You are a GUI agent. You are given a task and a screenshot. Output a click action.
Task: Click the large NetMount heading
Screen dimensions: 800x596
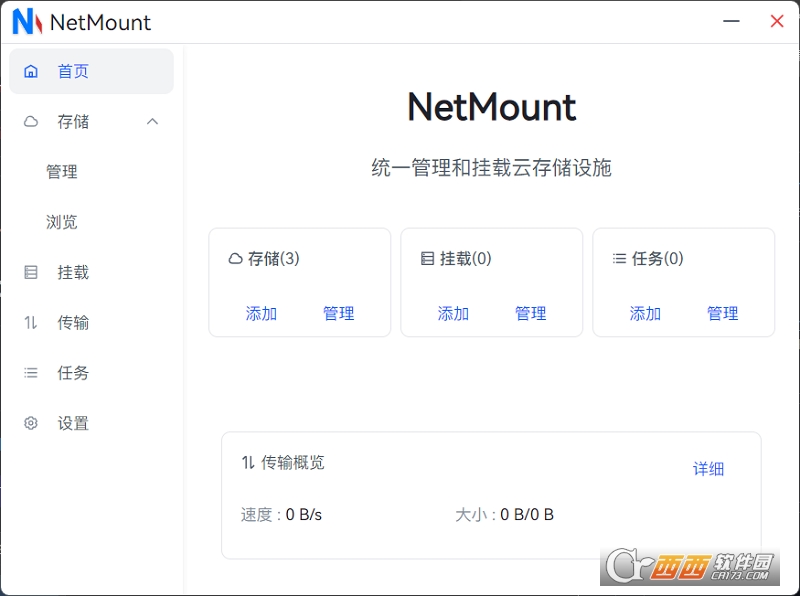point(492,107)
